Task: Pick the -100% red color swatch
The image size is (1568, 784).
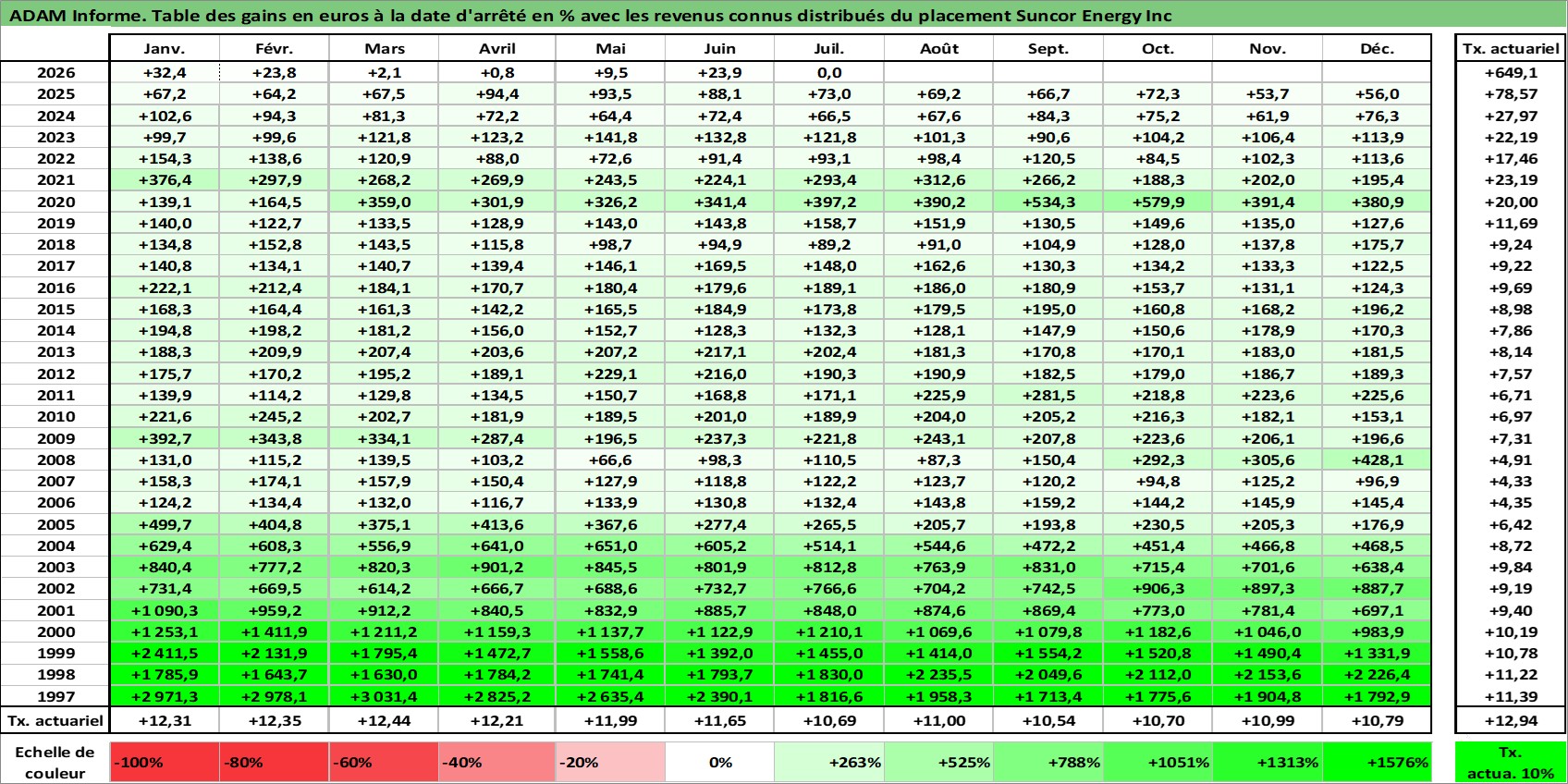Action: (165, 763)
